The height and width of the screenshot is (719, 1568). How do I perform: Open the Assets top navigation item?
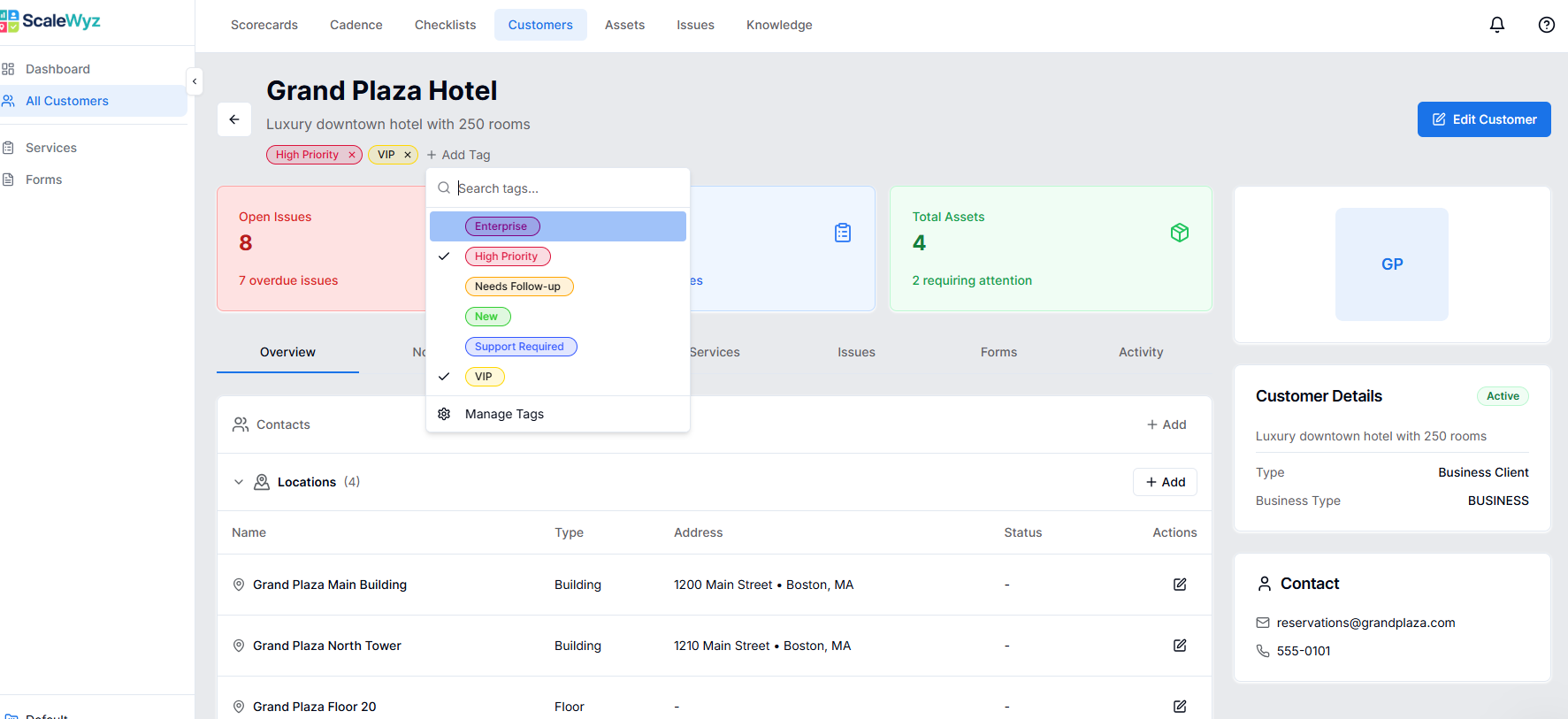[x=624, y=25]
